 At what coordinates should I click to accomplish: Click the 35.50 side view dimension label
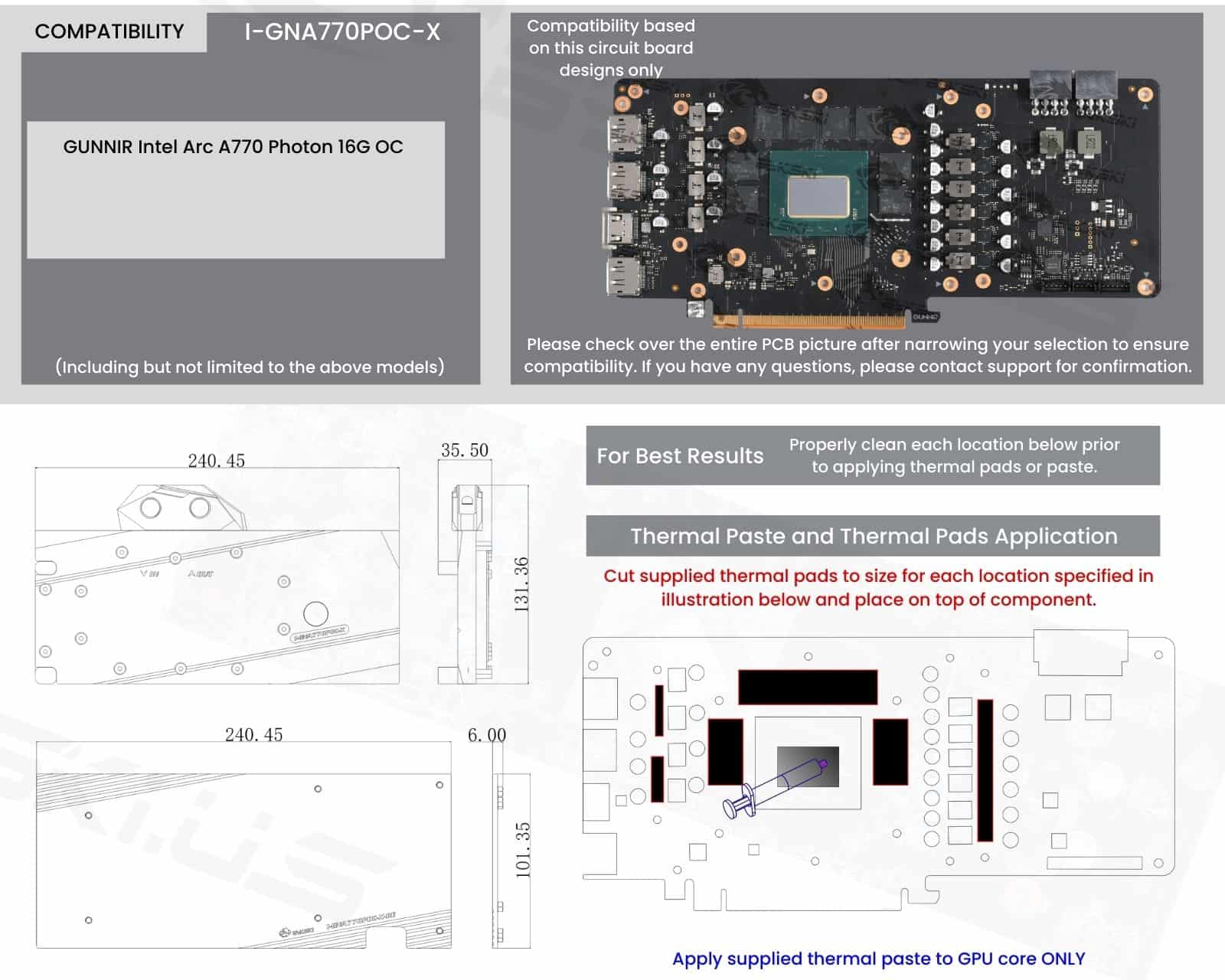tap(465, 450)
